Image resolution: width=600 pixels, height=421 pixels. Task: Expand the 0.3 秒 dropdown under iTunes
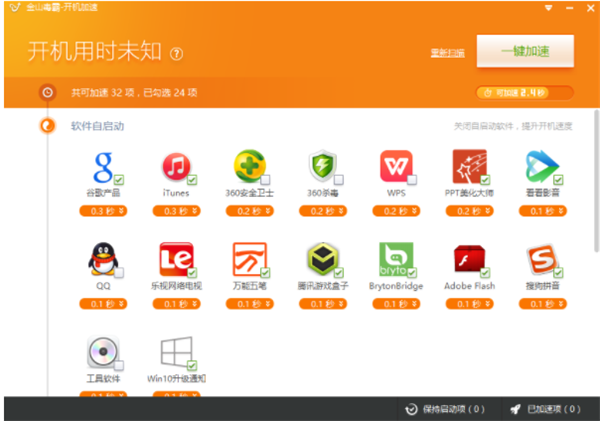(x=176, y=211)
